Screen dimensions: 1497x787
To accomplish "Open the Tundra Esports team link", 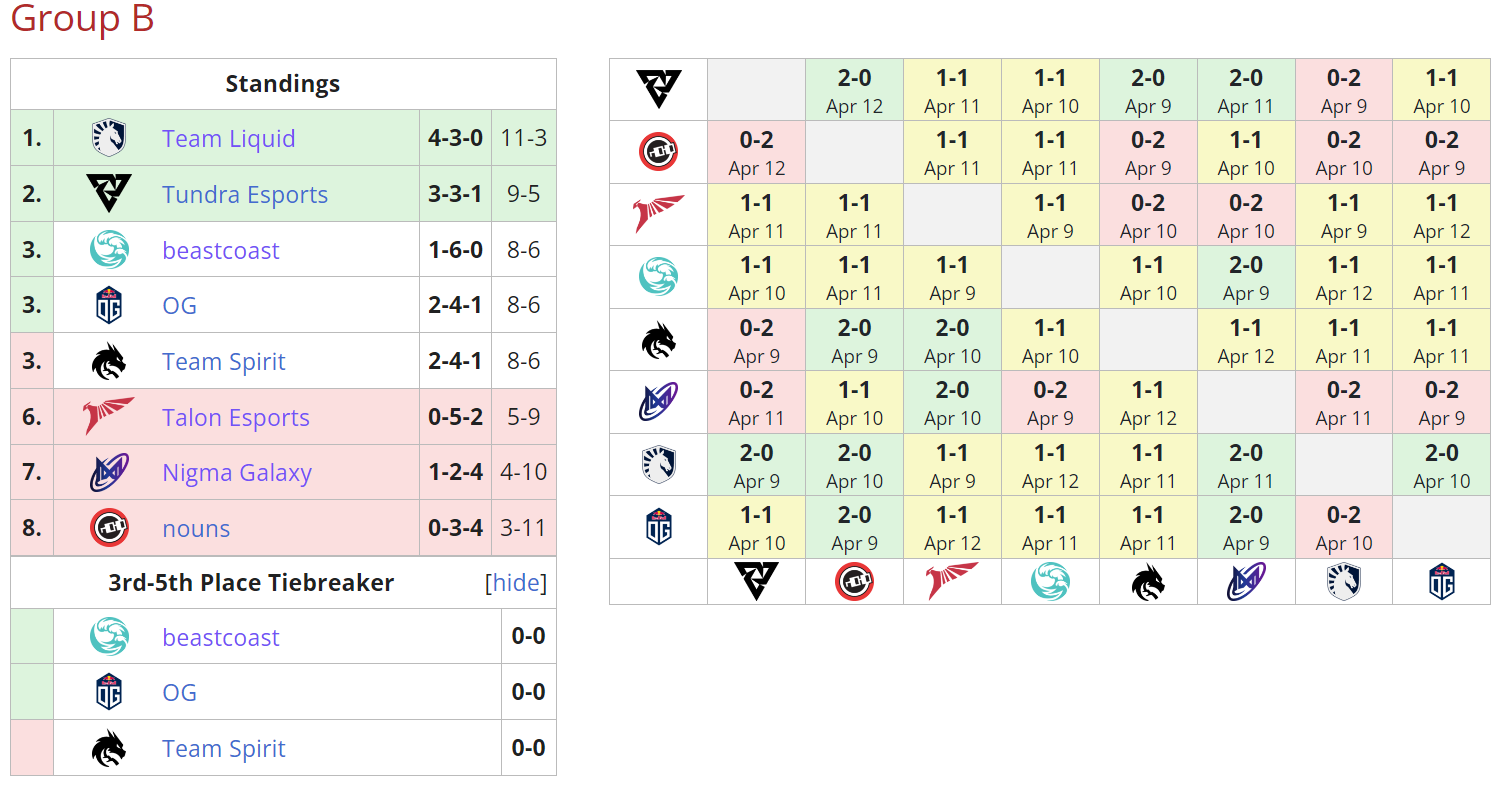I will coord(245,195).
